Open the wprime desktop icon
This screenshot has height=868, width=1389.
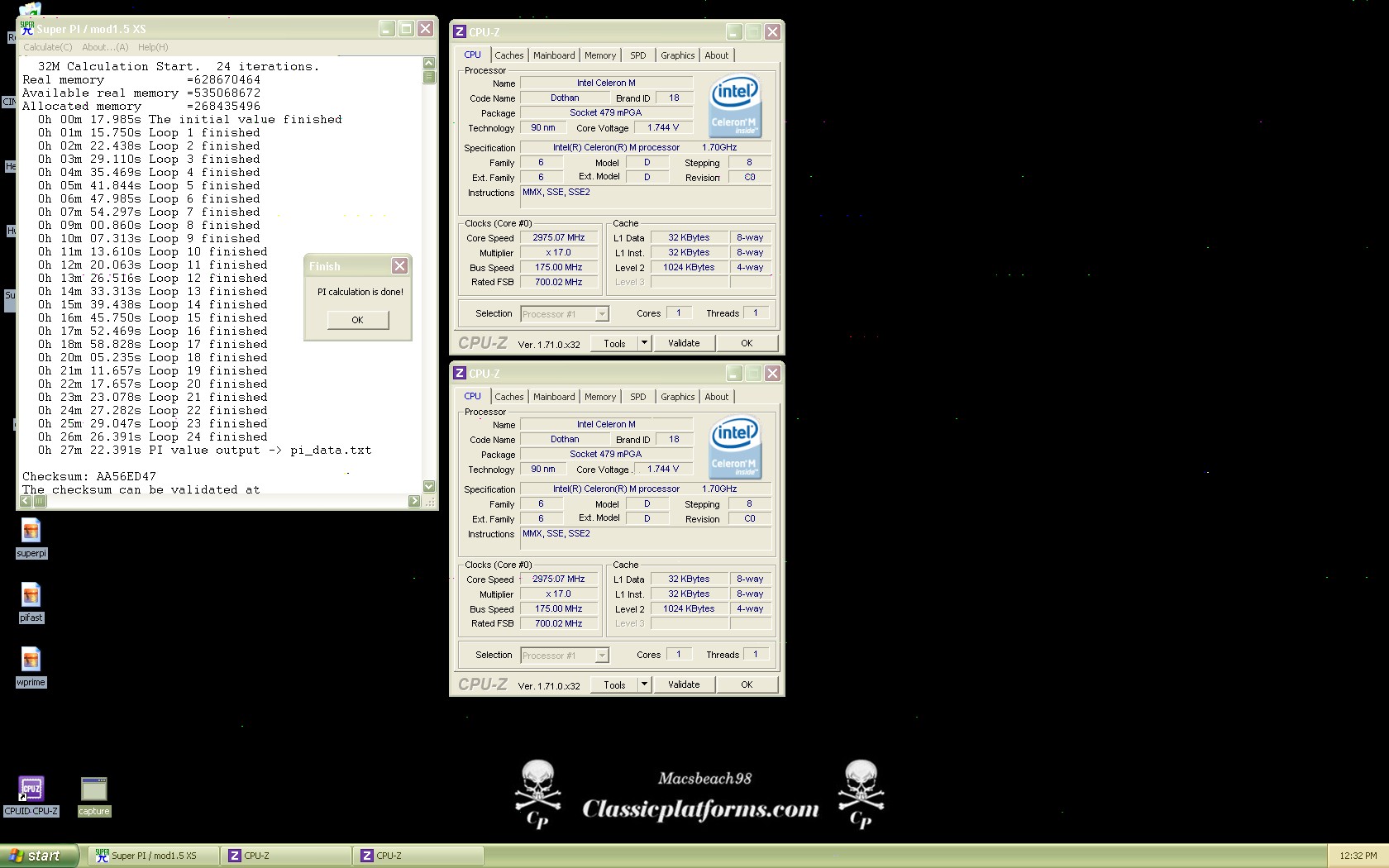31,666
